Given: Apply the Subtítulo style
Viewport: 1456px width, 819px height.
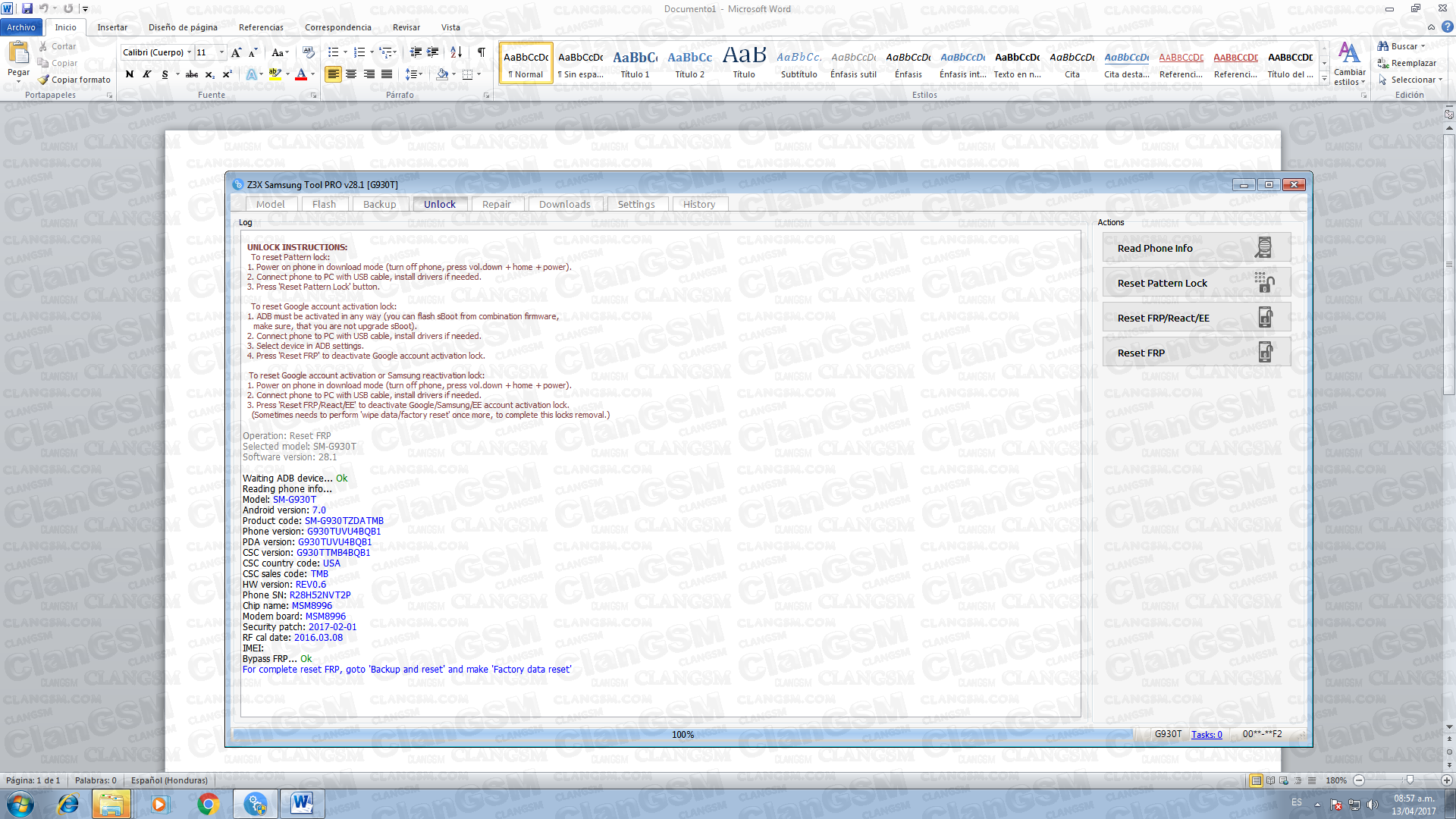Looking at the screenshot, I should pyautogui.click(x=799, y=63).
